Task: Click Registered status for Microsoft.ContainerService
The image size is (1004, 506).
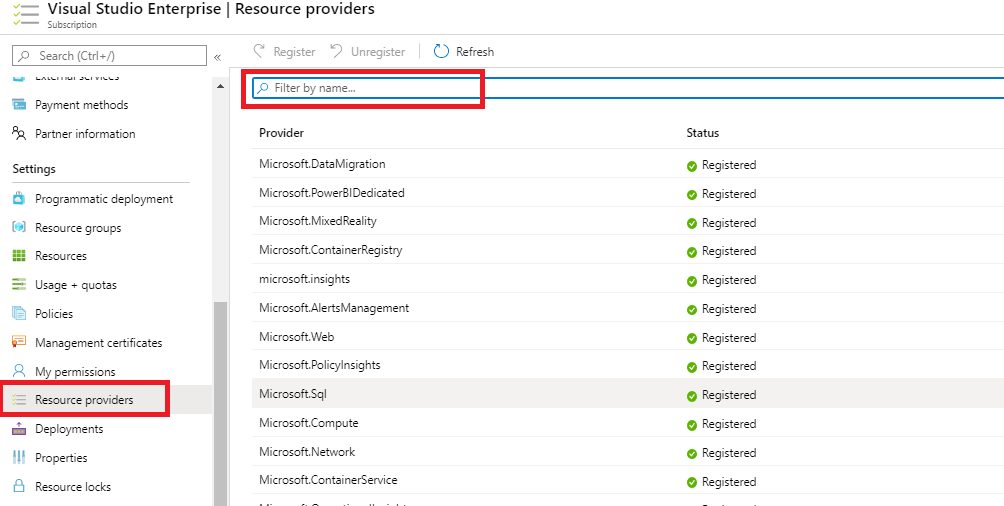Action: click(x=729, y=482)
